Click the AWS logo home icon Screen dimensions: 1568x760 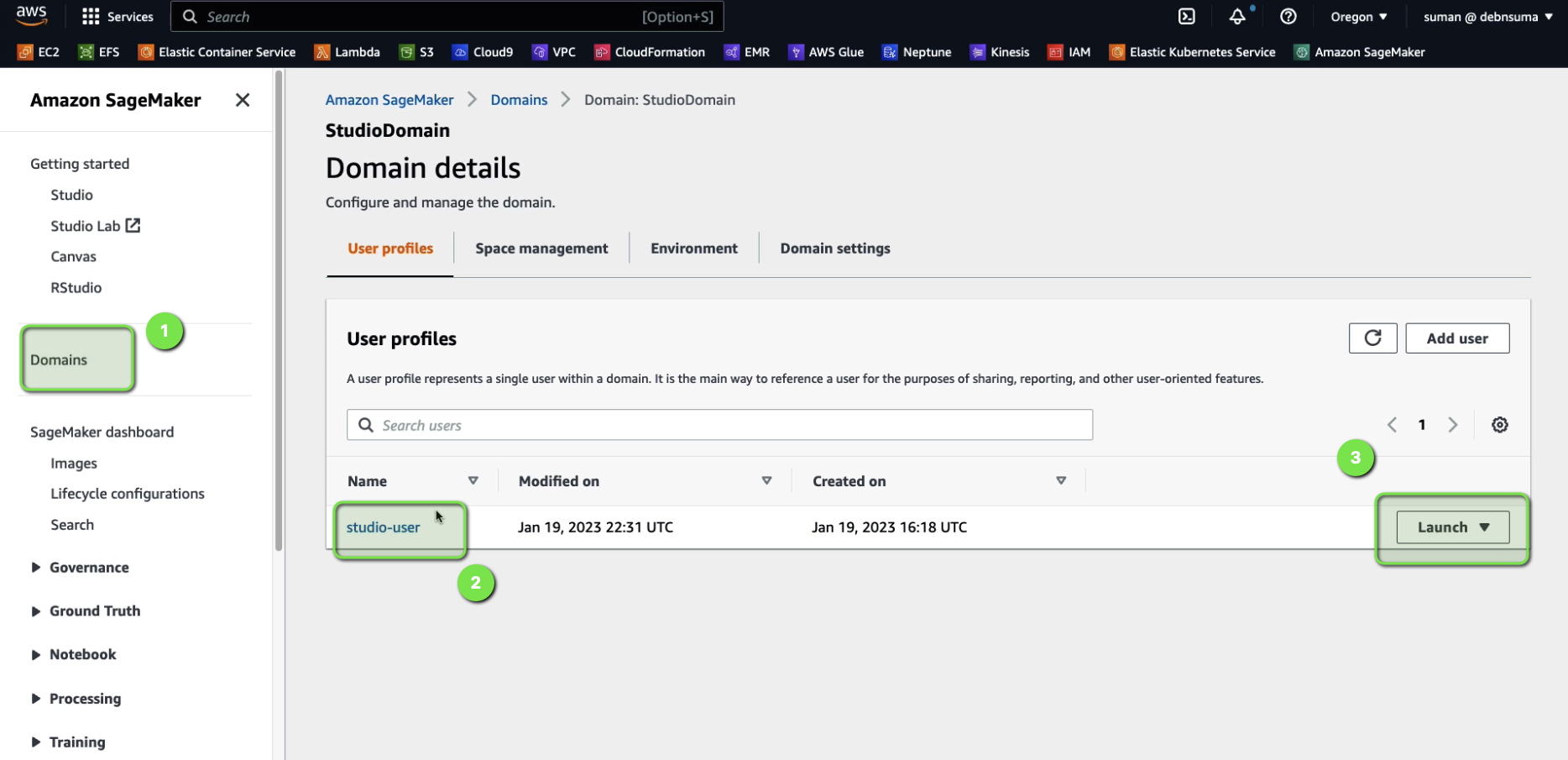click(31, 15)
